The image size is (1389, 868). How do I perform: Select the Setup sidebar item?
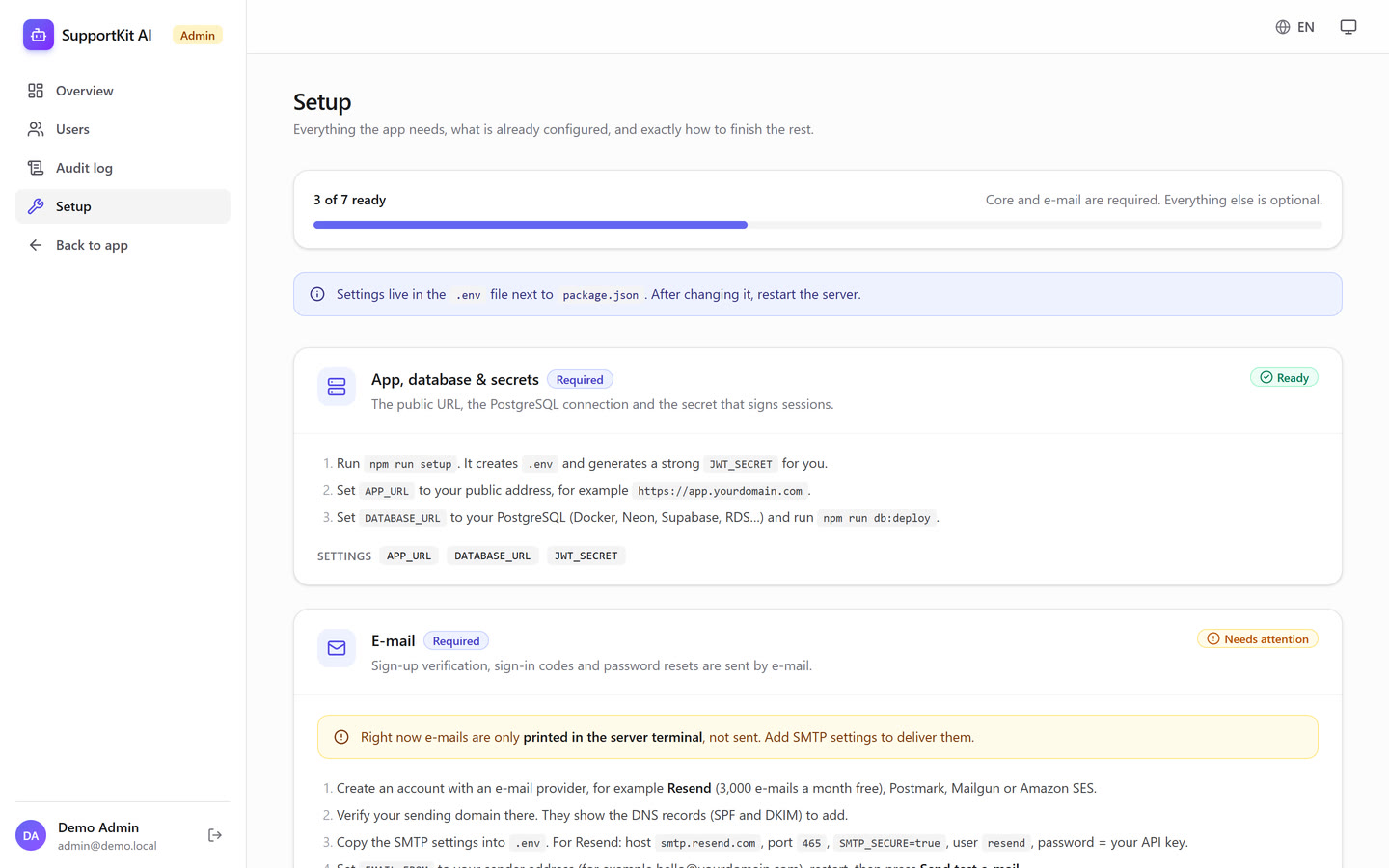tap(123, 206)
